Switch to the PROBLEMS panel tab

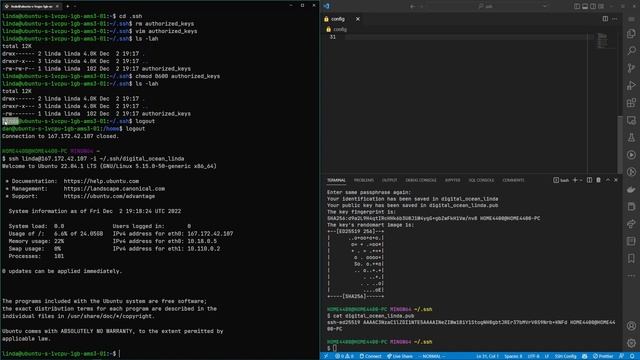click(364, 180)
